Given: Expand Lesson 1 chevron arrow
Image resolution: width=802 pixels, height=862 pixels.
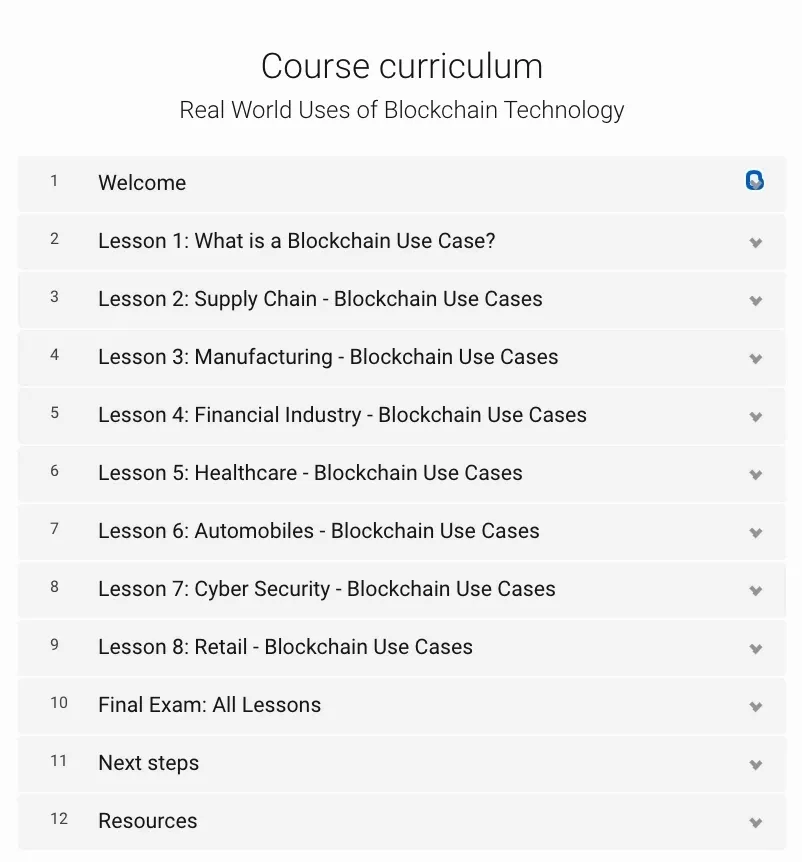Looking at the screenshot, I should (x=756, y=242).
